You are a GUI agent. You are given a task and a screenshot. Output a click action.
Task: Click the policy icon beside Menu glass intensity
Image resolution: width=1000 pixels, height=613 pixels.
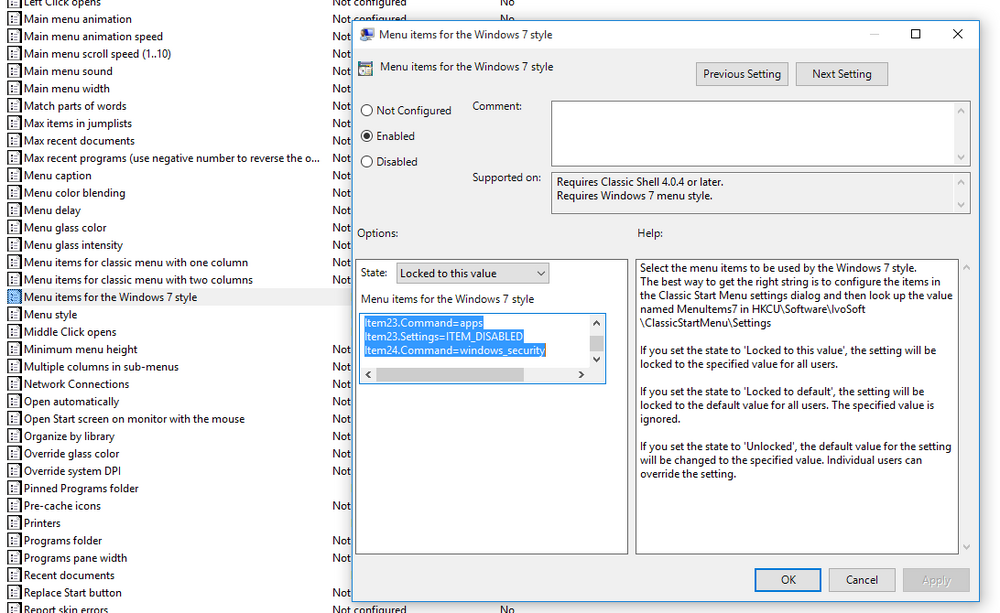tap(14, 245)
